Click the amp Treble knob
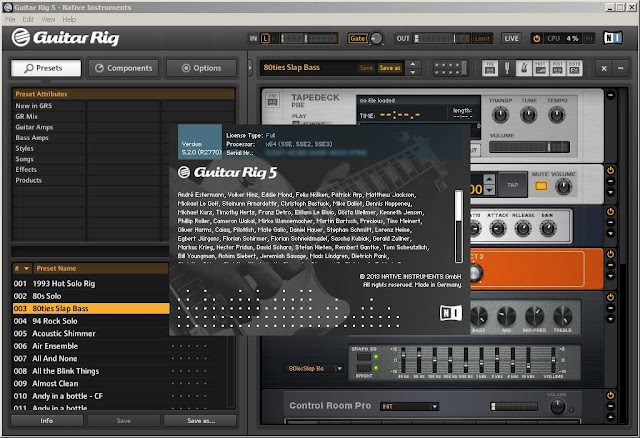The width and height of the screenshot is (640, 438). [562, 316]
